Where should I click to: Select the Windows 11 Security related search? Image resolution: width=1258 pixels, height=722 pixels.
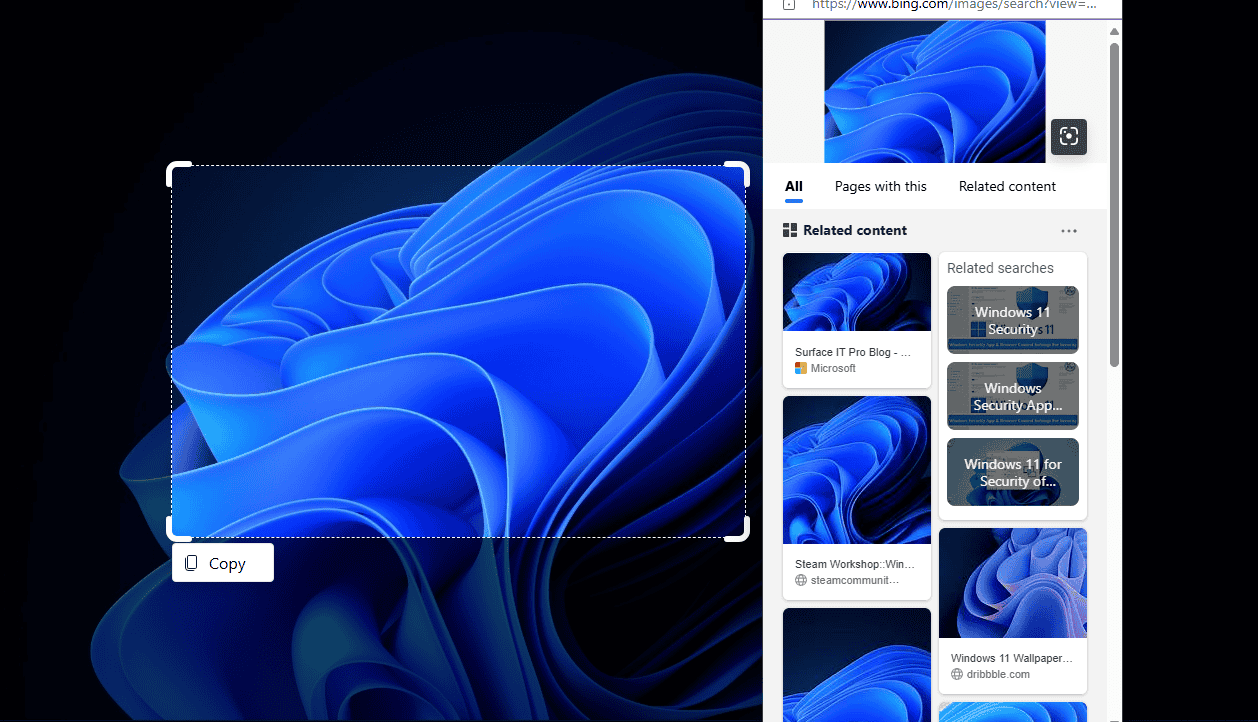point(1013,320)
